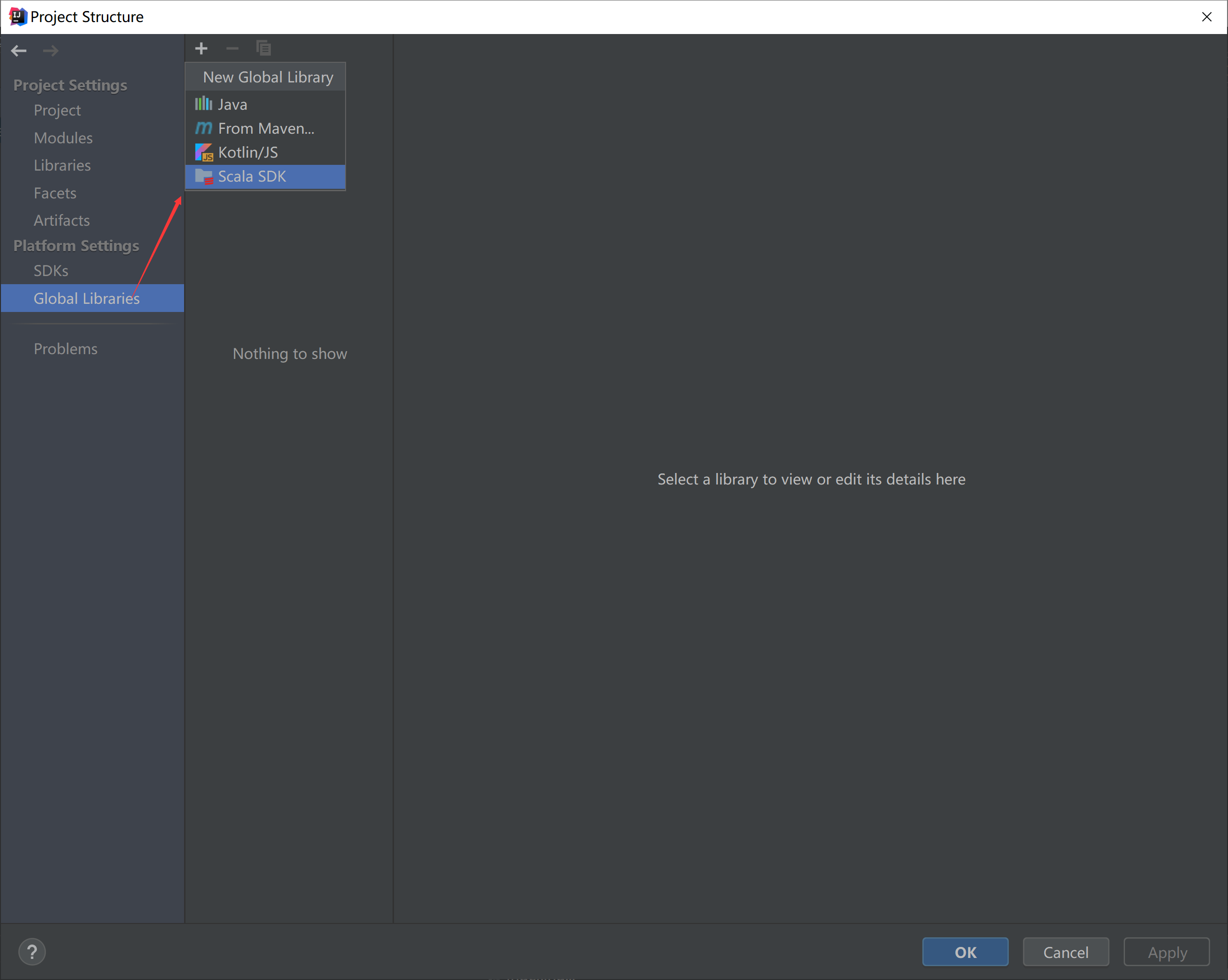Viewport: 1228px width, 980px height.
Task: Choose Java library from popup
Action: [x=232, y=105]
